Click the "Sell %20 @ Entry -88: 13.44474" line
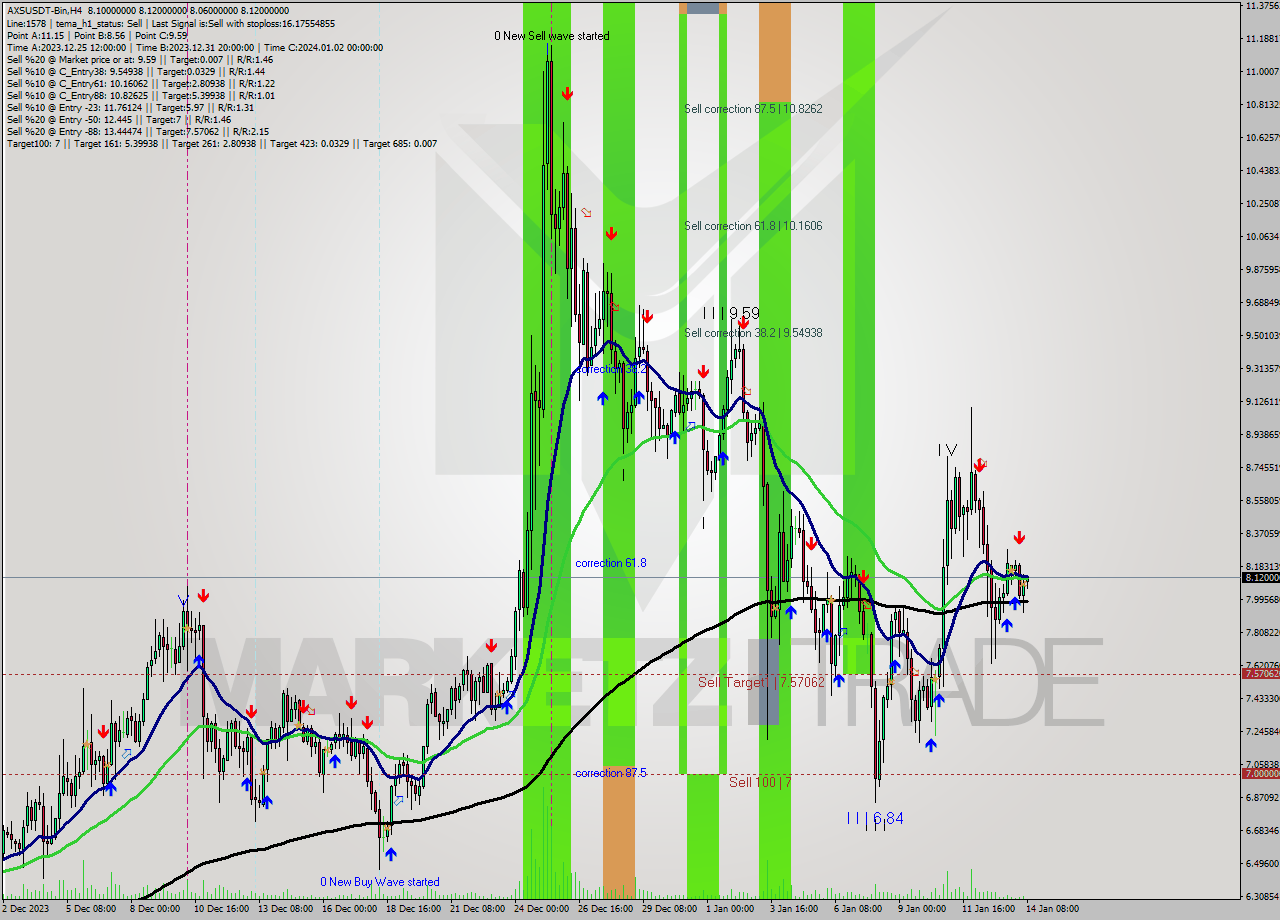 click(138, 131)
